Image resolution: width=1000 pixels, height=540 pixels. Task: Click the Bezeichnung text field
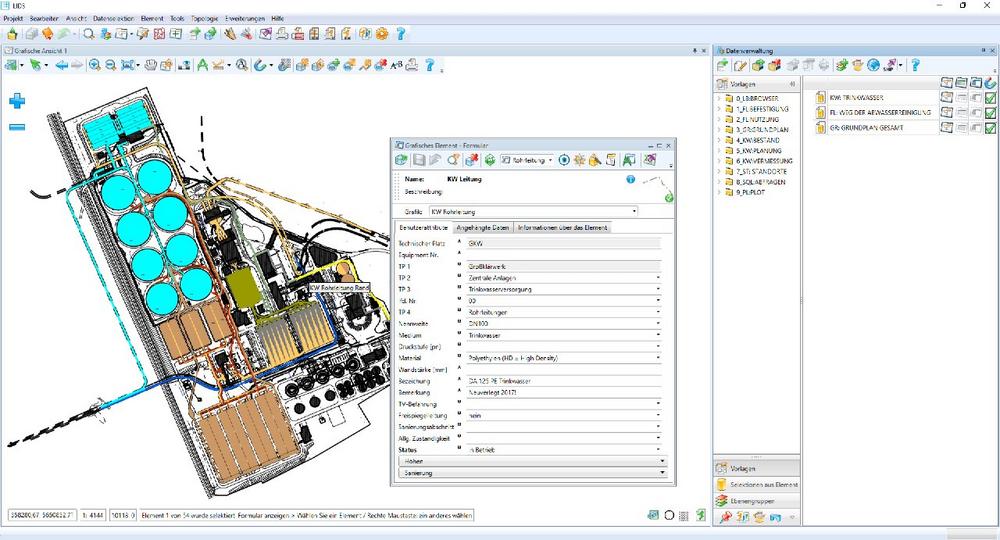tap(560, 380)
